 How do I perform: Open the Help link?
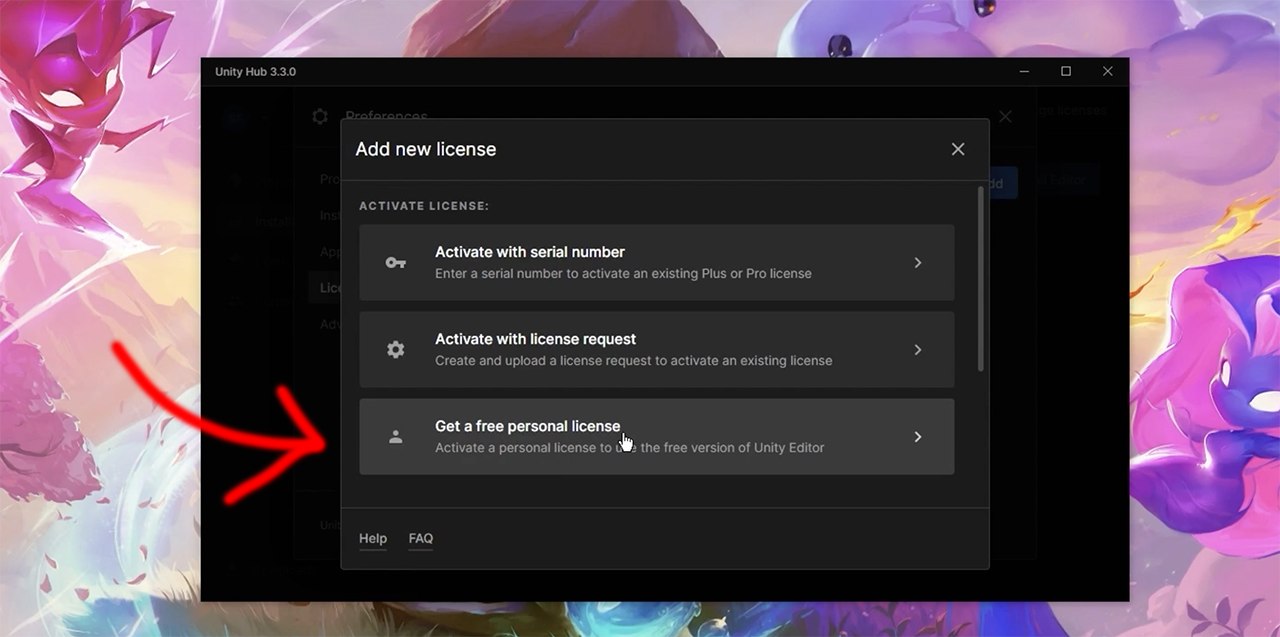[x=373, y=538]
